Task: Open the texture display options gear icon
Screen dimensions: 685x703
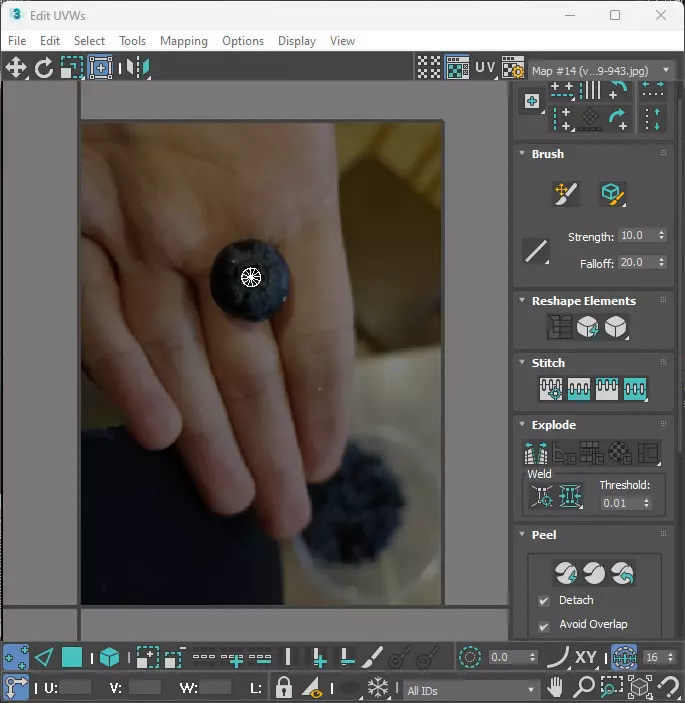Action: pyautogui.click(x=513, y=68)
